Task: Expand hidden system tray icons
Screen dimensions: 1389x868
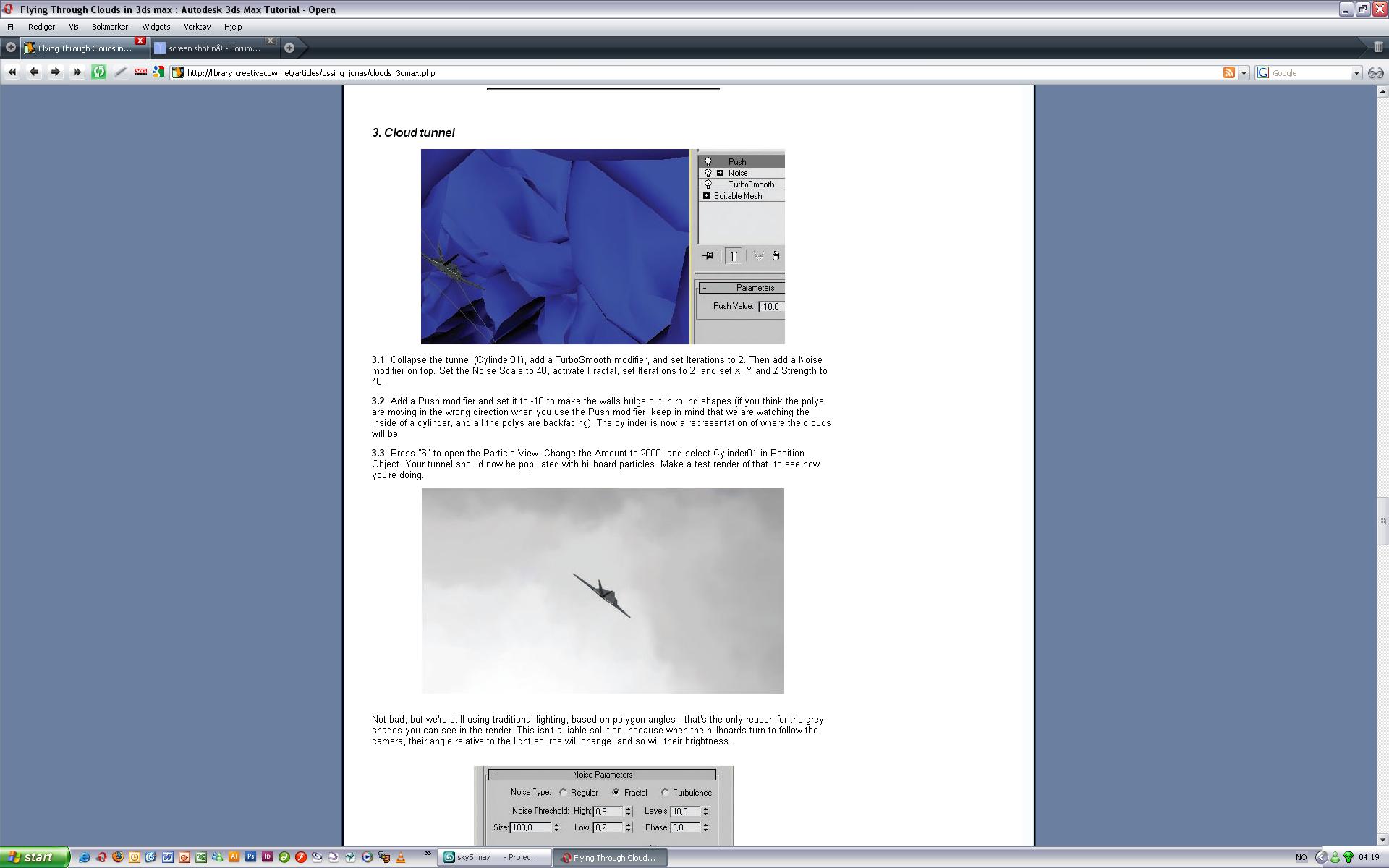Action: (x=1320, y=857)
